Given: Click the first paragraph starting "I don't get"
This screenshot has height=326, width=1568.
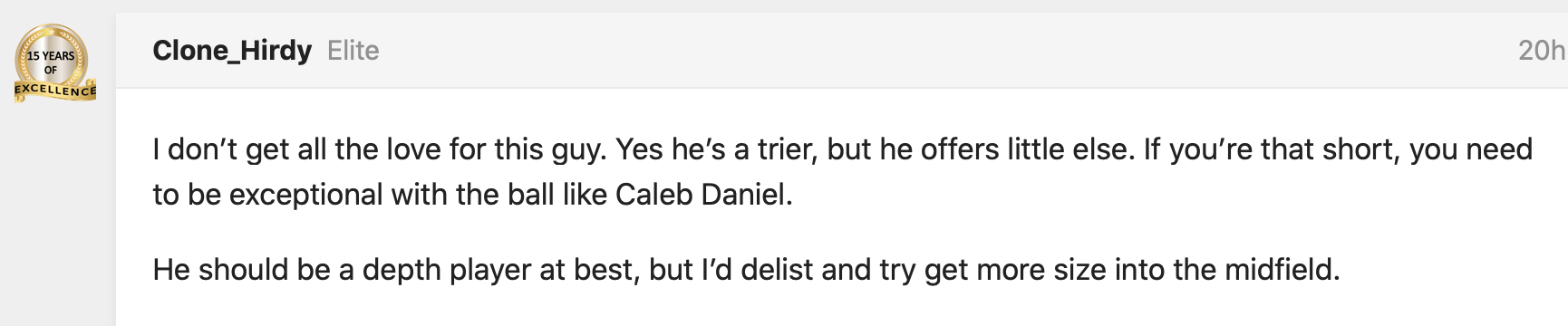Looking at the screenshot, I should pyautogui.click(x=842, y=172).
